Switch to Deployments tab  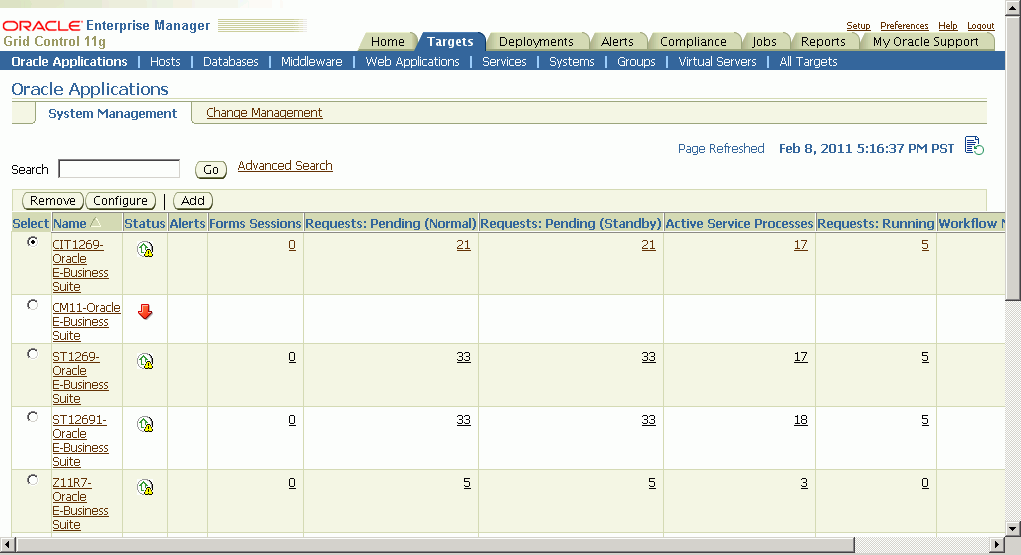(536, 42)
